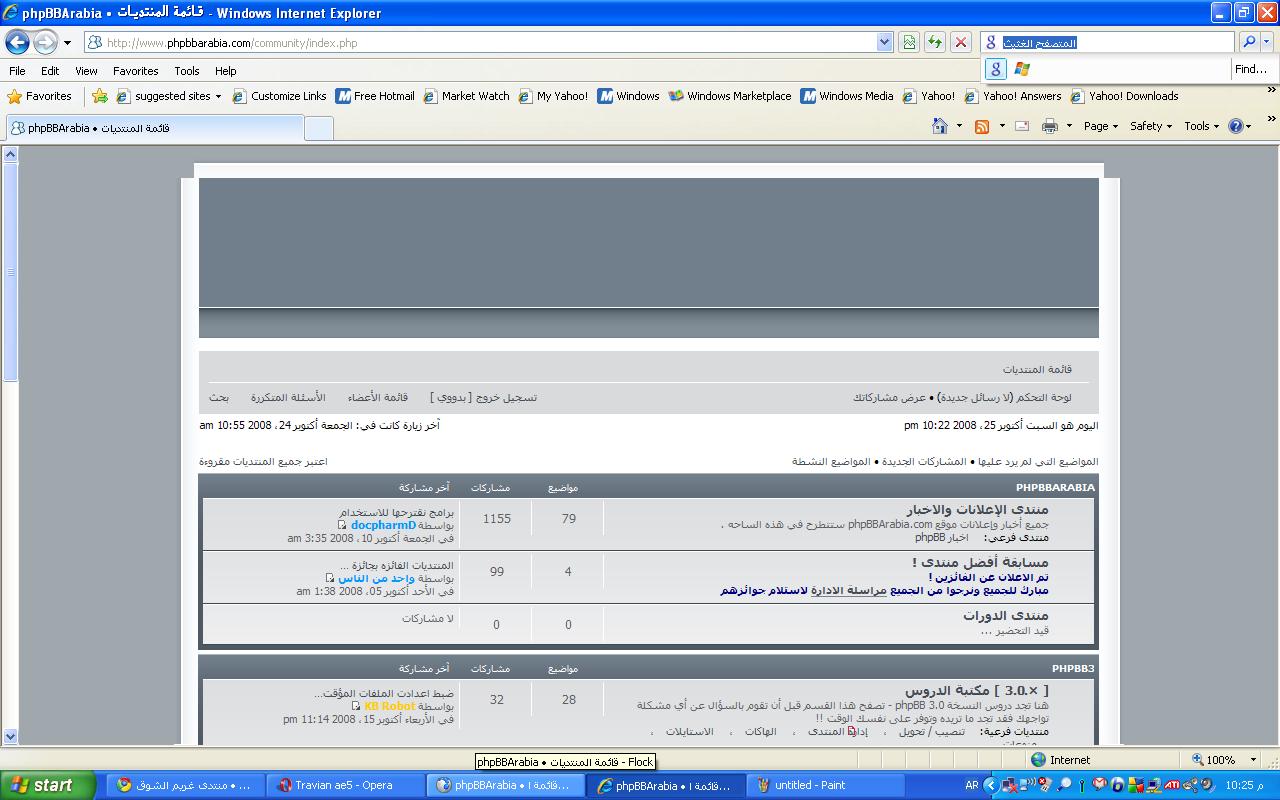Screen dimensions: 1280x800
Task: Click the browser Back button
Action: 17,42
